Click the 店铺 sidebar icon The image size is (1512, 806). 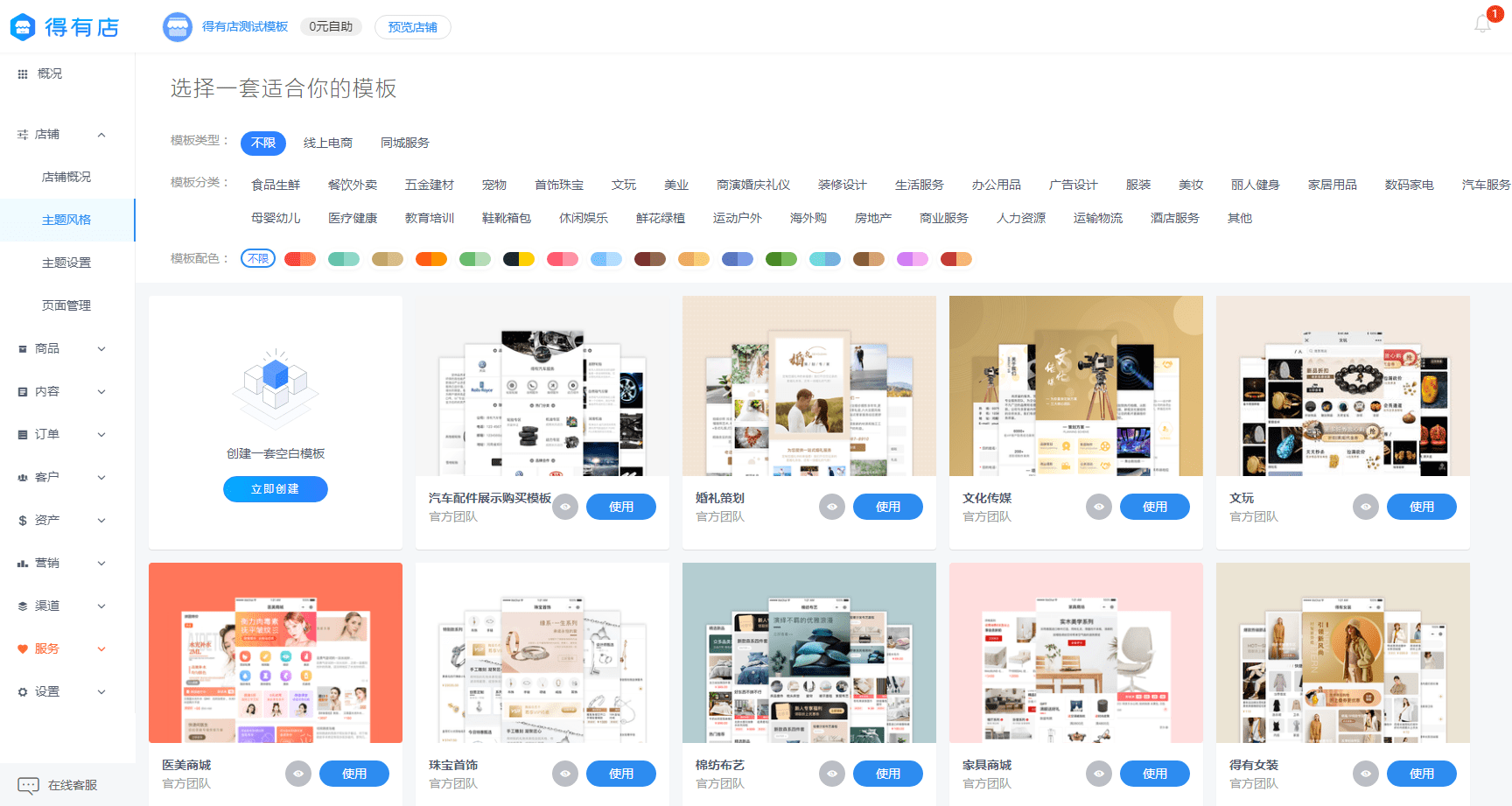[x=23, y=135]
